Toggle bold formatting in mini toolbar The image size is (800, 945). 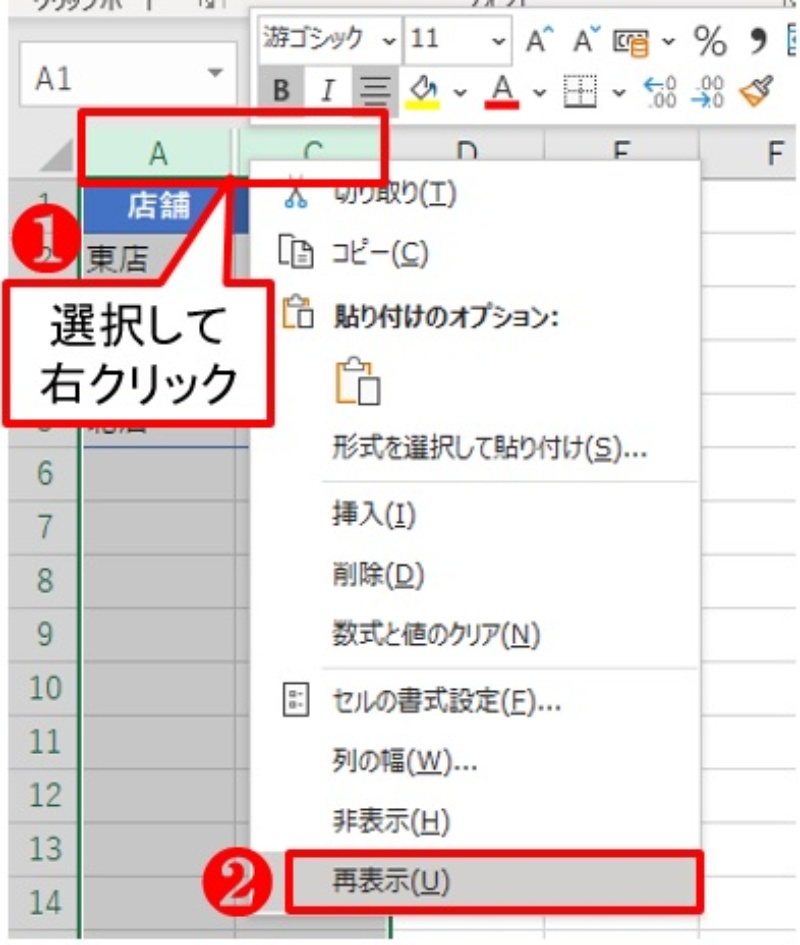click(281, 92)
